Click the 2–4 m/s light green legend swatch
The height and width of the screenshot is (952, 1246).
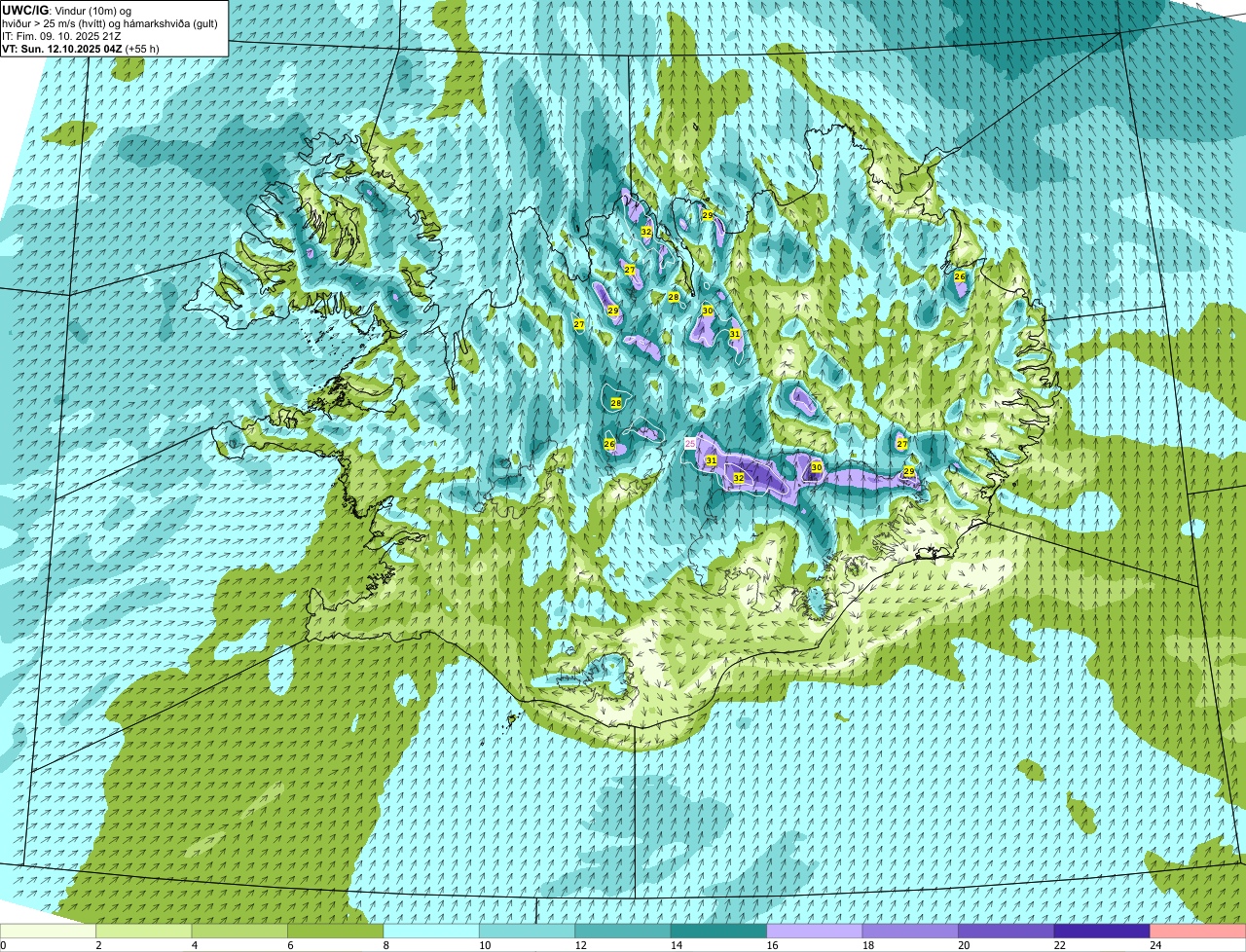[x=144, y=931]
